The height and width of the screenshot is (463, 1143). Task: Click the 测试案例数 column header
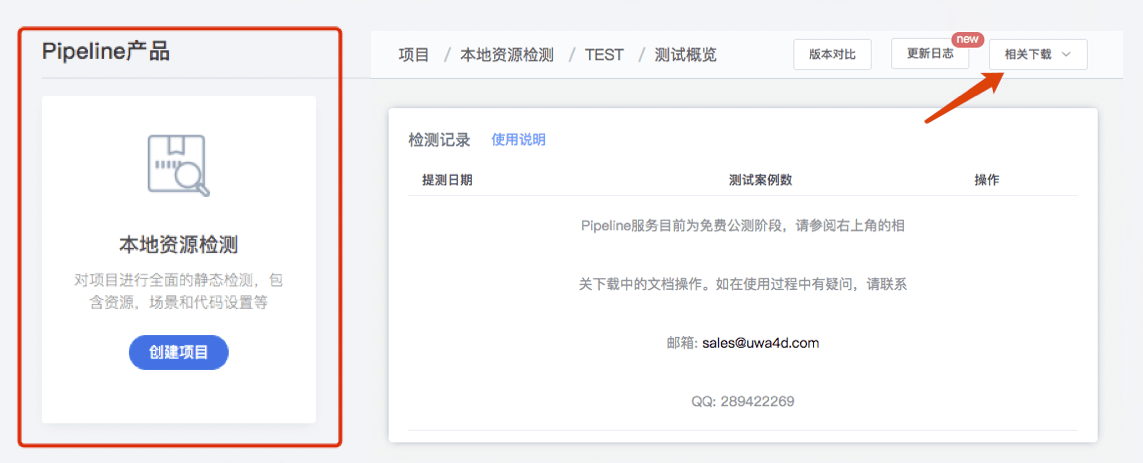click(x=760, y=180)
